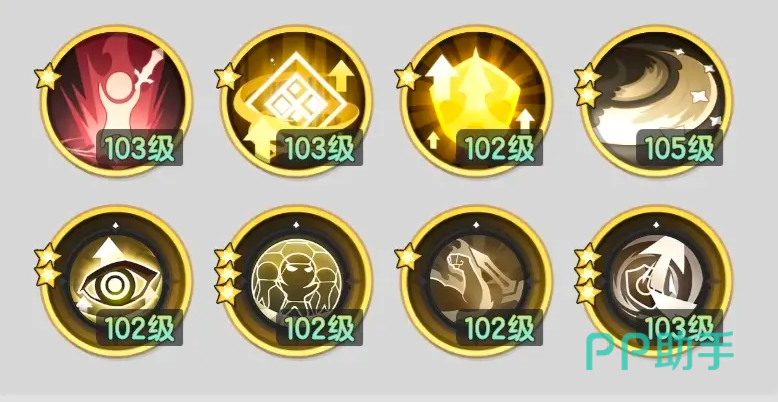Select the eye with up arrow skill
Screen dimensions: 778x402
tap(116, 281)
